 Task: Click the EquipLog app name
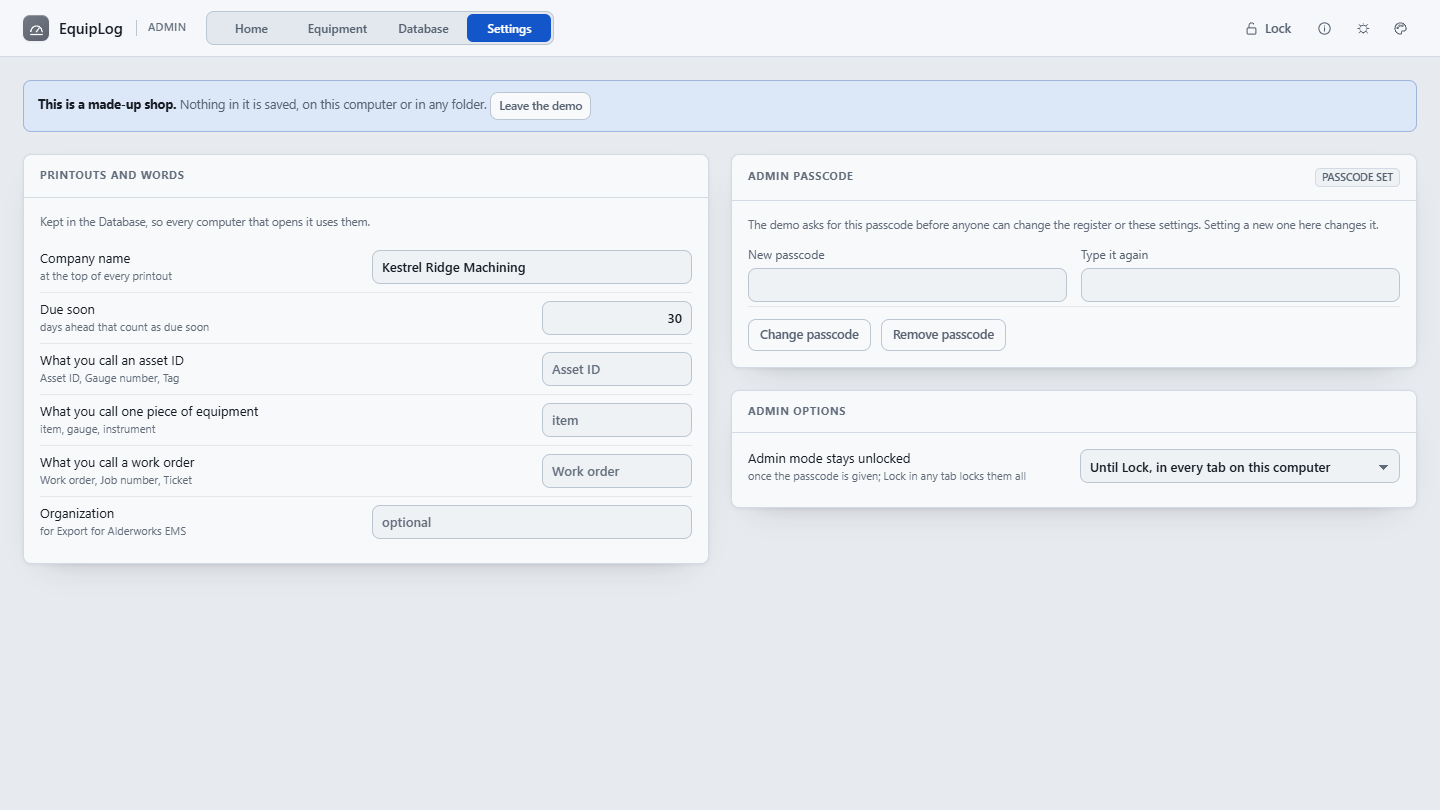91,29
